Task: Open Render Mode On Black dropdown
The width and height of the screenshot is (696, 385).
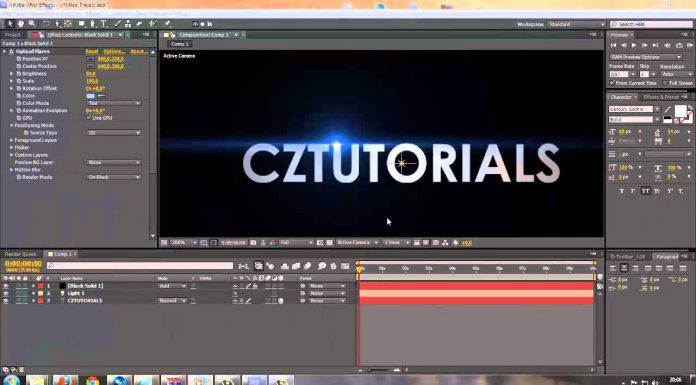Action: click(x=114, y=177)
